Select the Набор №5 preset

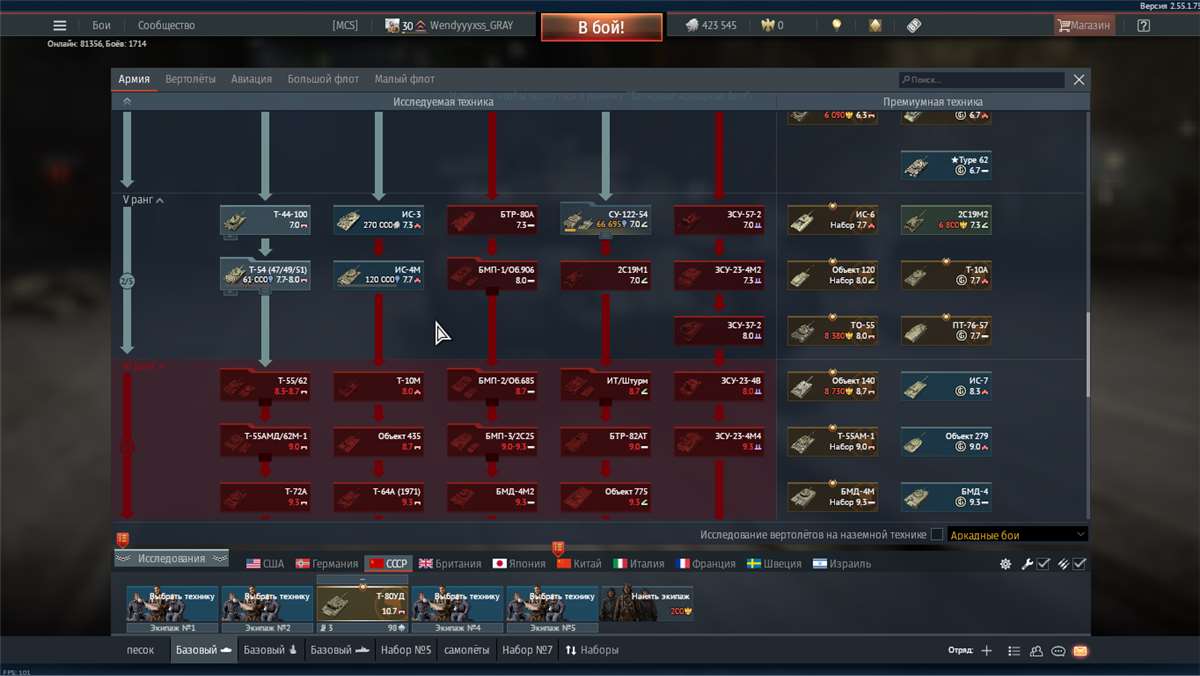click(x=406, y=650)
